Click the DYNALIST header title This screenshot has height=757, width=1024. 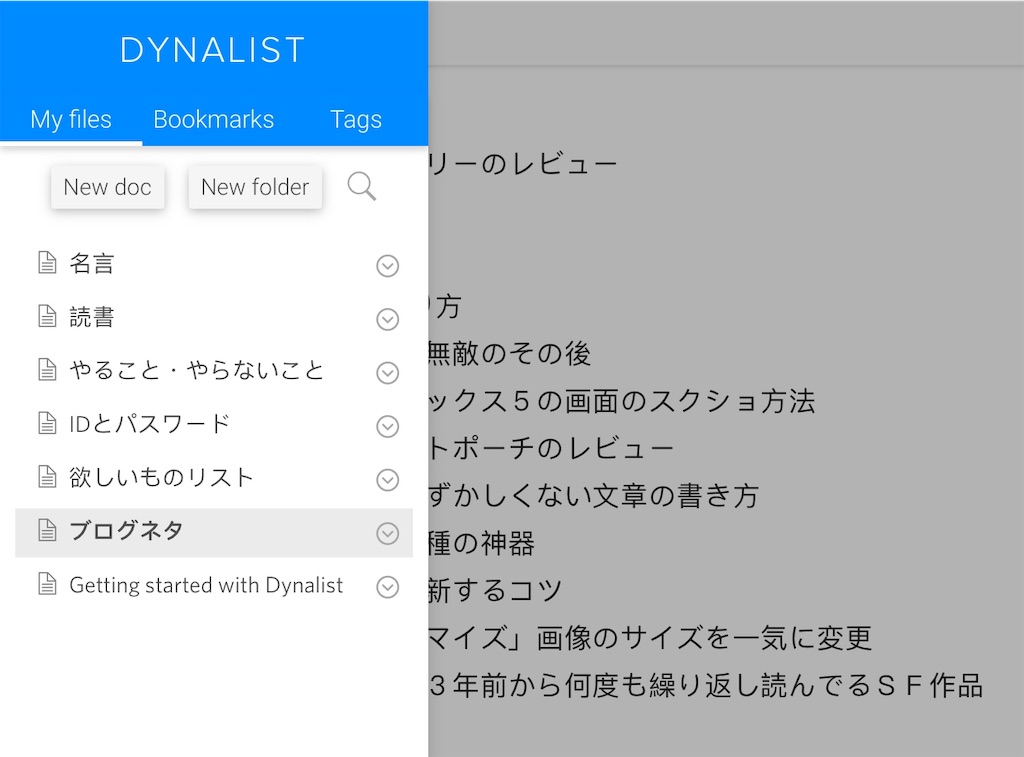pos(213,50)
